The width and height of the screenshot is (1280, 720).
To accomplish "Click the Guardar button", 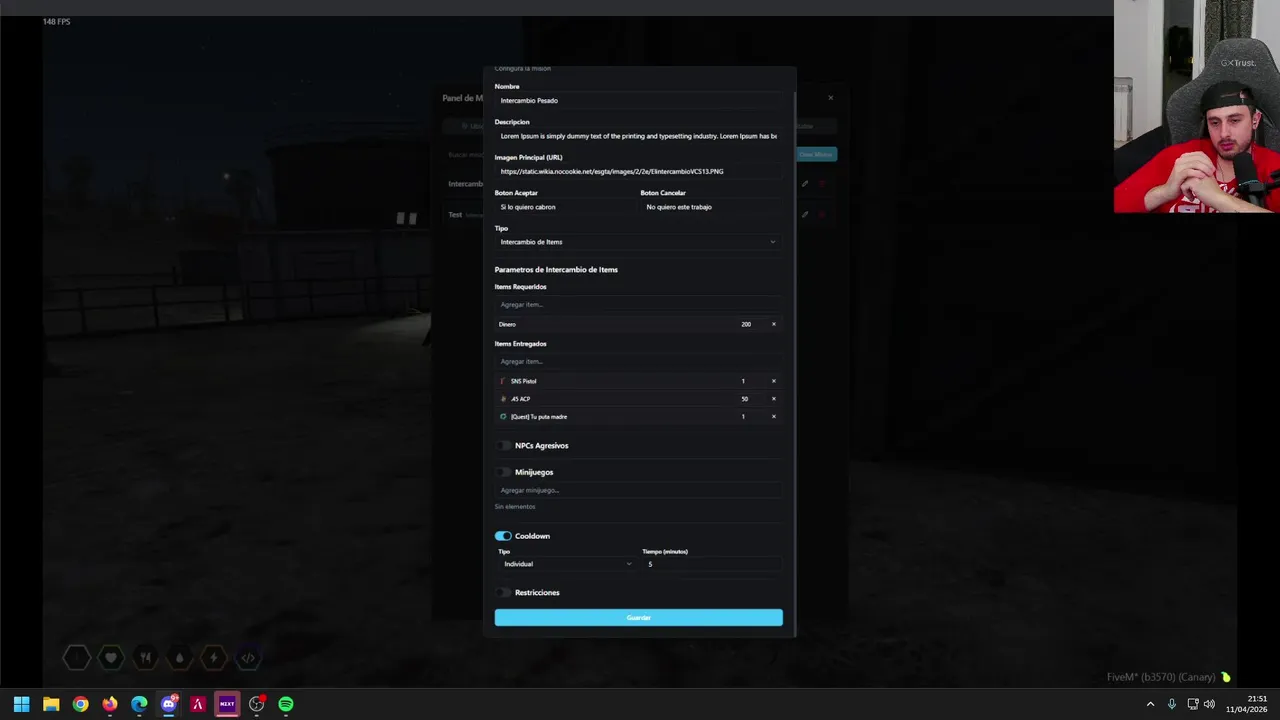I will 638,617.
